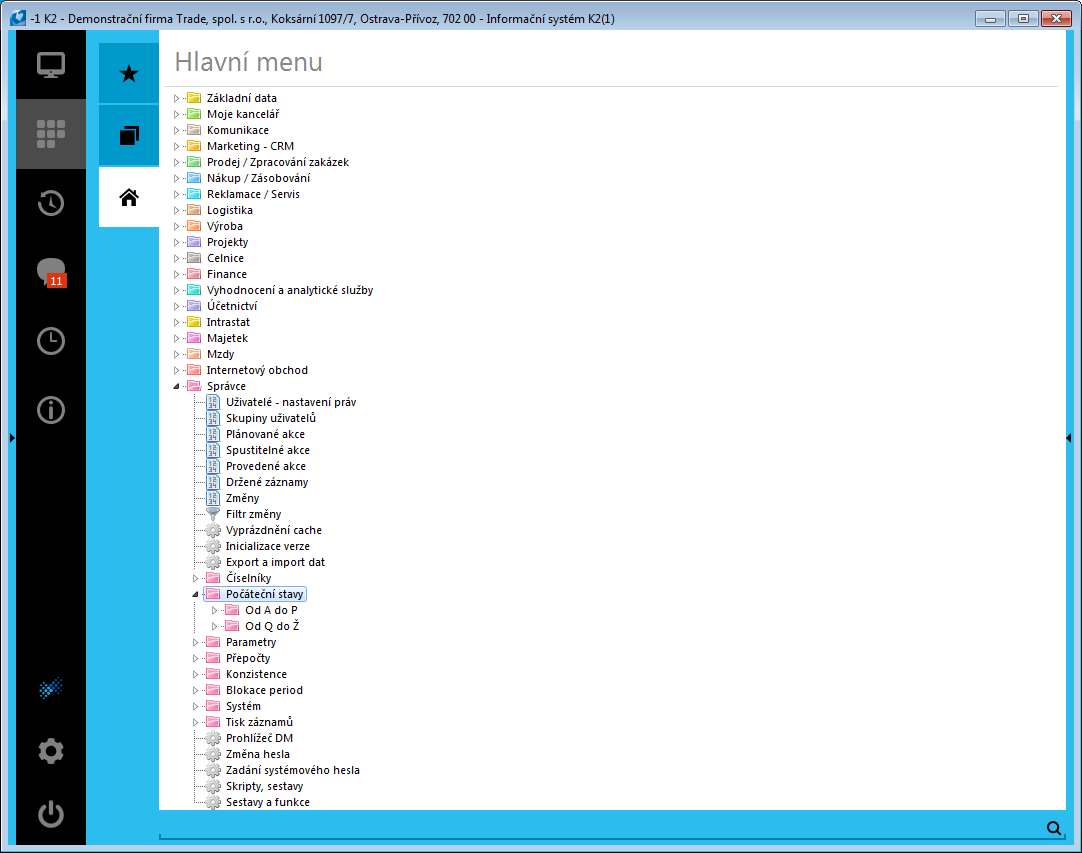The width and height of the screenshot is (1082, 853).
Task: Select Účetnictví tree item
Action: point(232,306)
